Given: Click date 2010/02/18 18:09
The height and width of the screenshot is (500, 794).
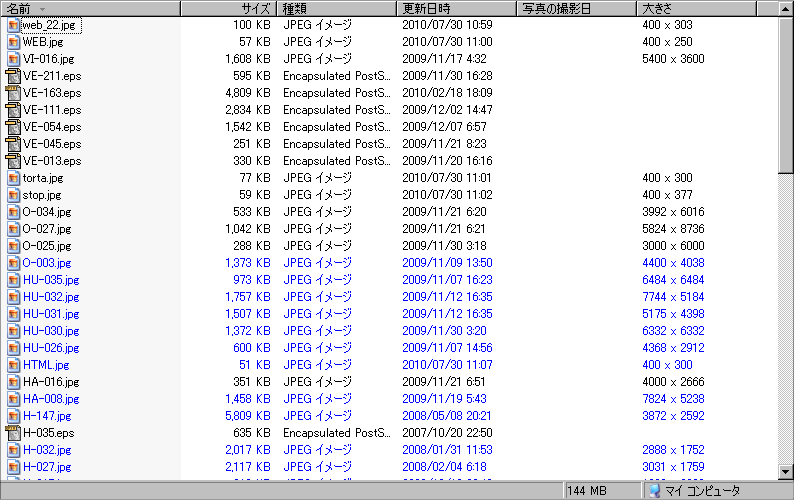Looking at the screenshot, I should [x=447, y=93].
